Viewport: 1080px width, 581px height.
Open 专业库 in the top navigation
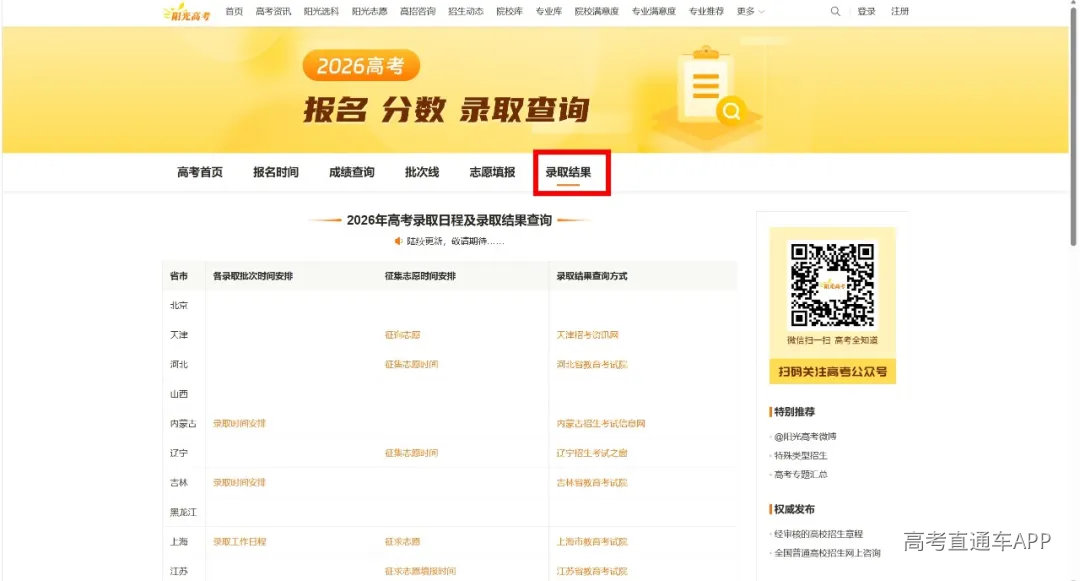click(548, 11)
